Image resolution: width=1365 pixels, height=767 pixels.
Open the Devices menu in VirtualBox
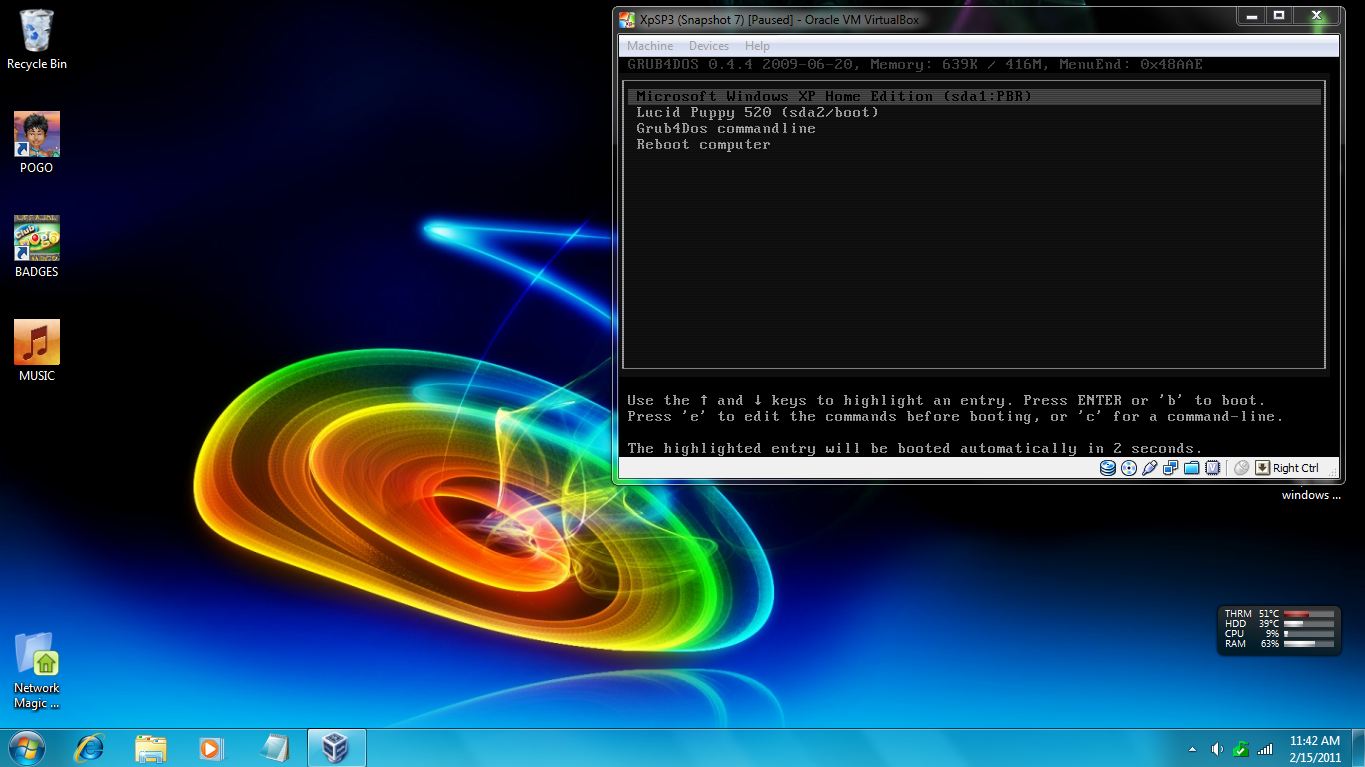[709, 46]
